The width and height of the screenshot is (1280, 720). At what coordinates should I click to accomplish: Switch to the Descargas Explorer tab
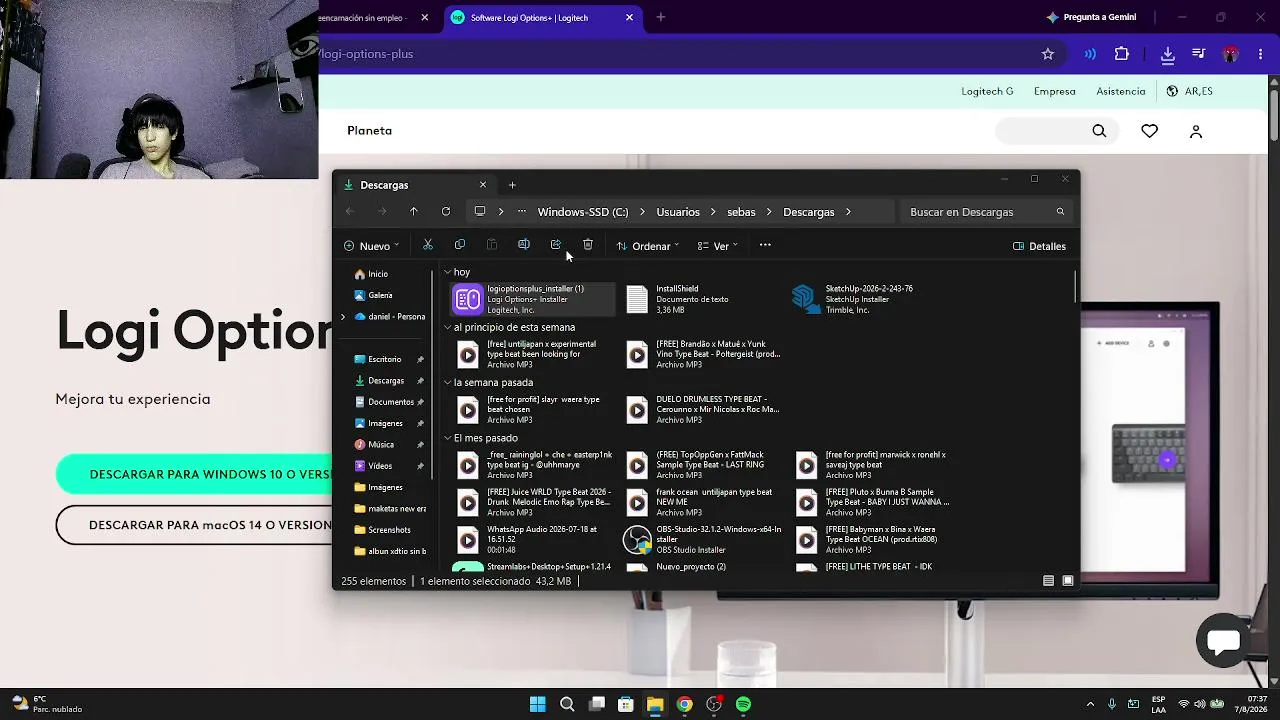pos(414,185)
